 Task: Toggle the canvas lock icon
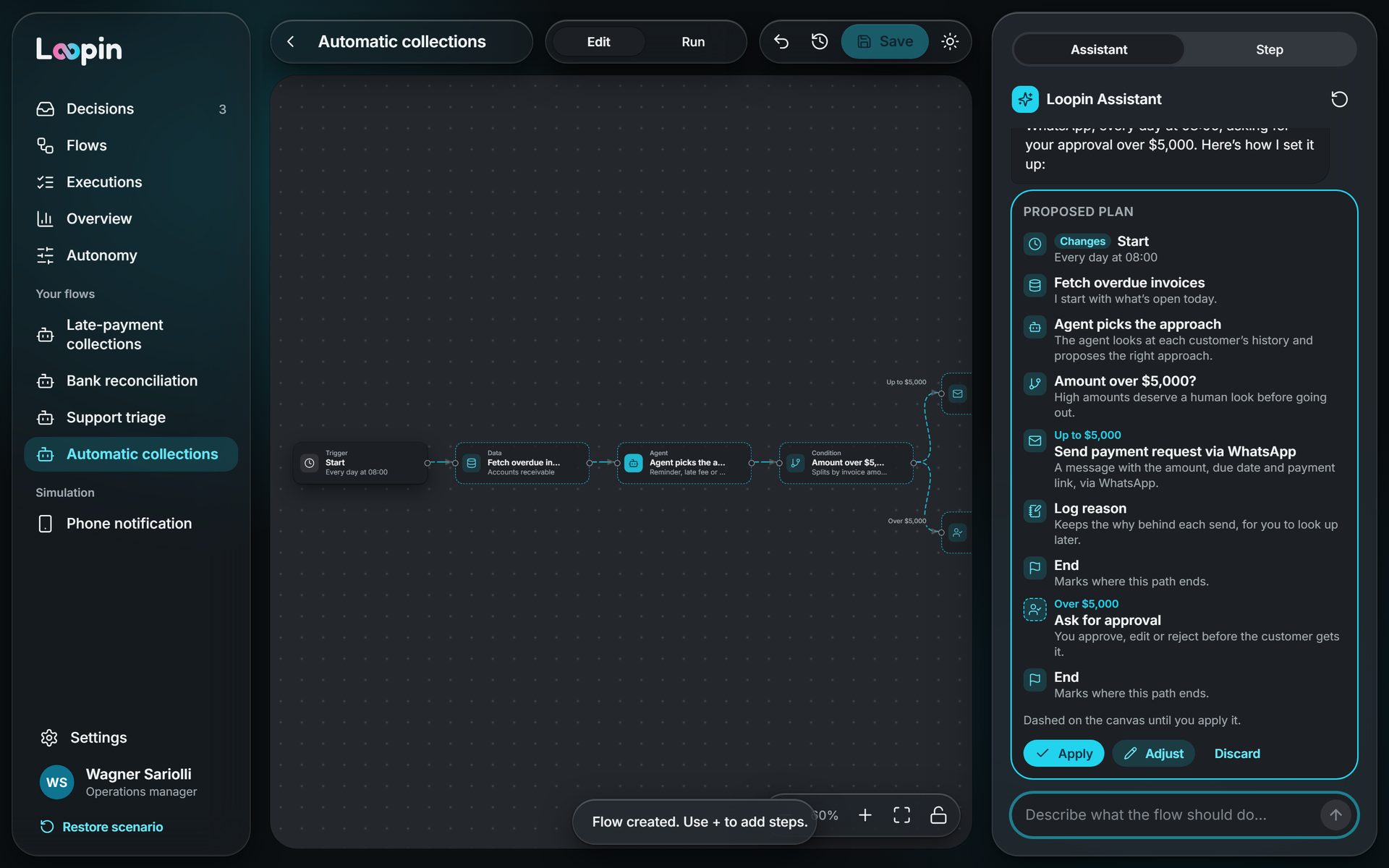coord(938,815)
